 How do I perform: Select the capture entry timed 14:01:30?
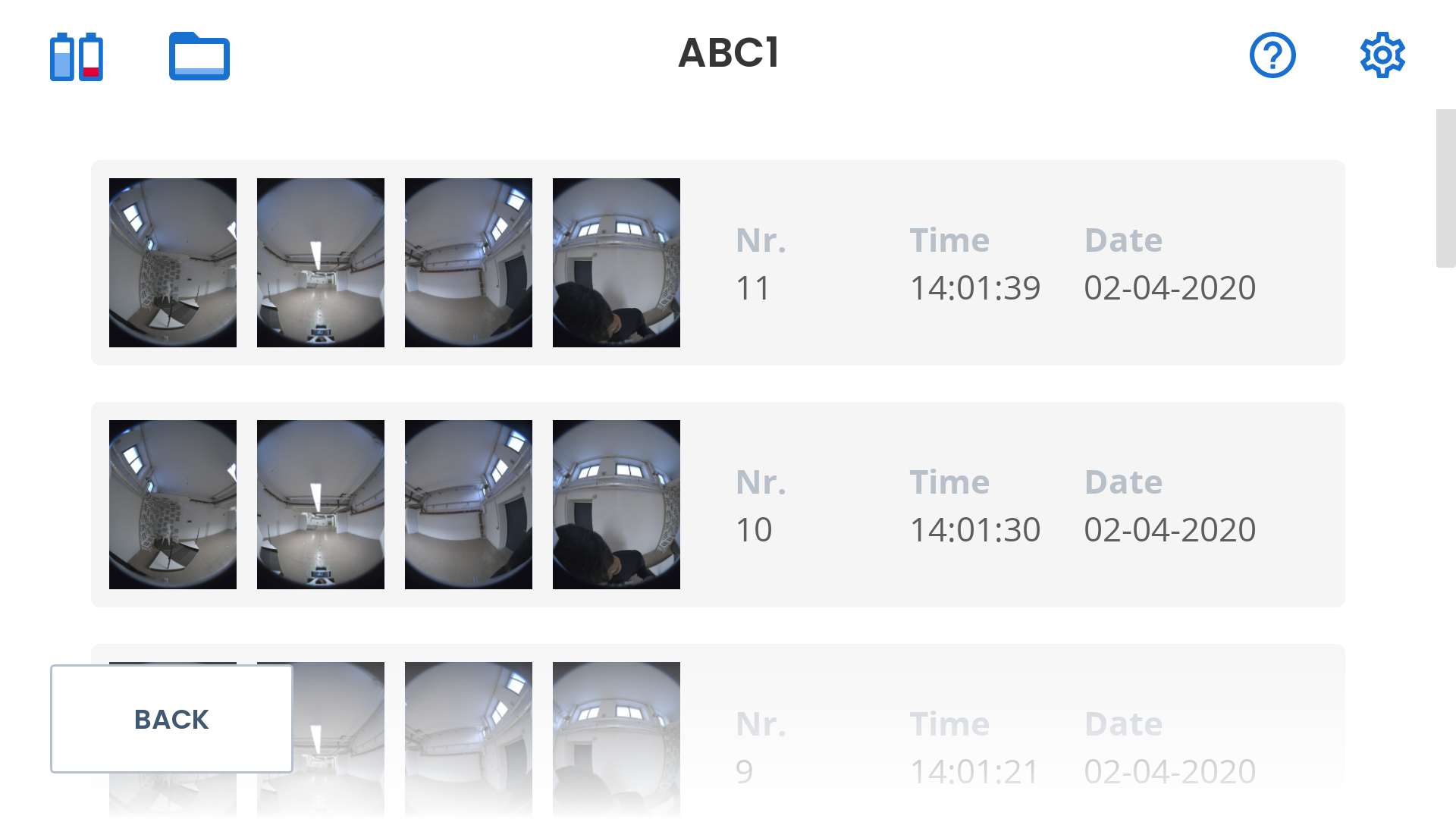pyautogui.click(x=718, y=504)
